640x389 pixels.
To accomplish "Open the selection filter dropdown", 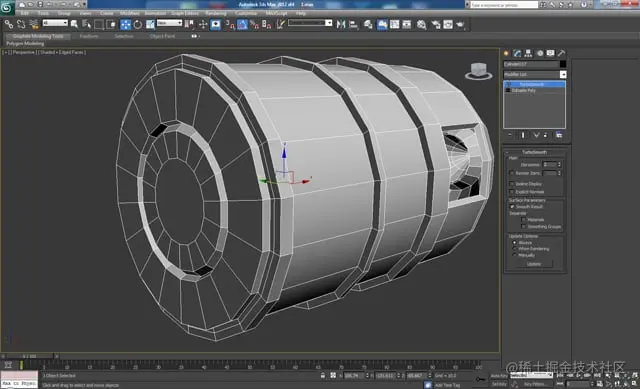I will click(55, 23).
